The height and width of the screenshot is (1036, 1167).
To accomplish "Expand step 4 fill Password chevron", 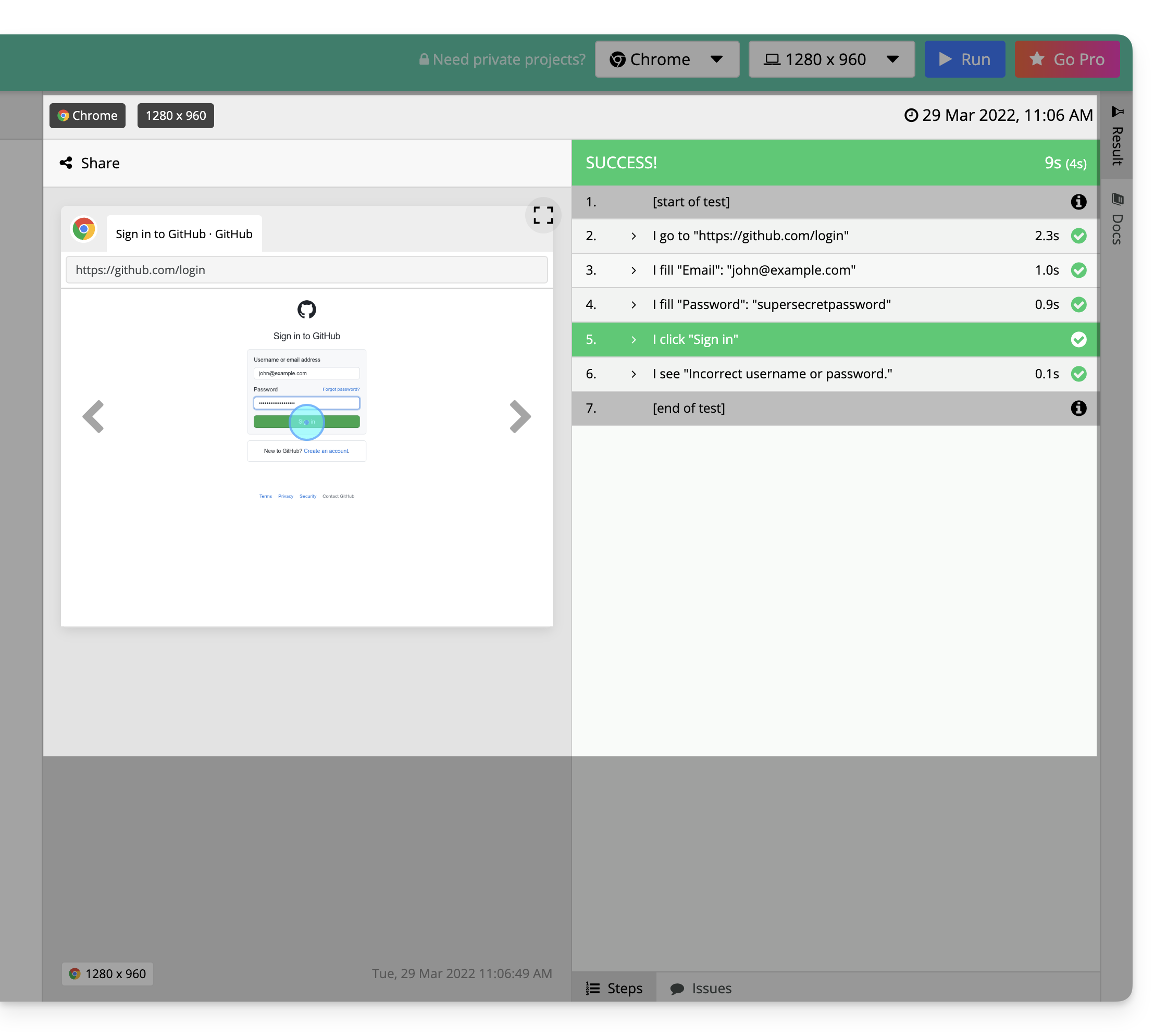I will 633,305.
